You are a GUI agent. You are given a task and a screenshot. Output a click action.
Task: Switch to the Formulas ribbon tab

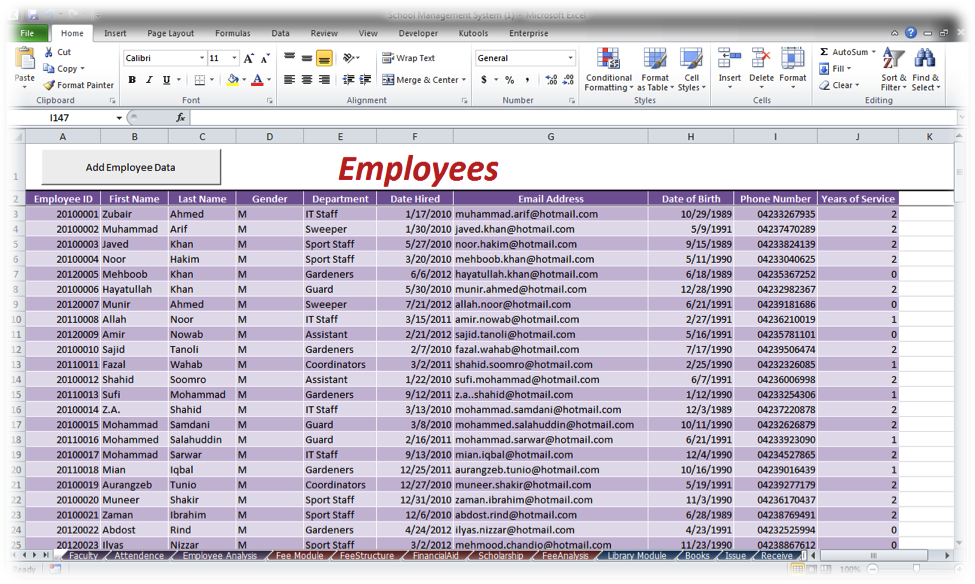click(232, 33)
